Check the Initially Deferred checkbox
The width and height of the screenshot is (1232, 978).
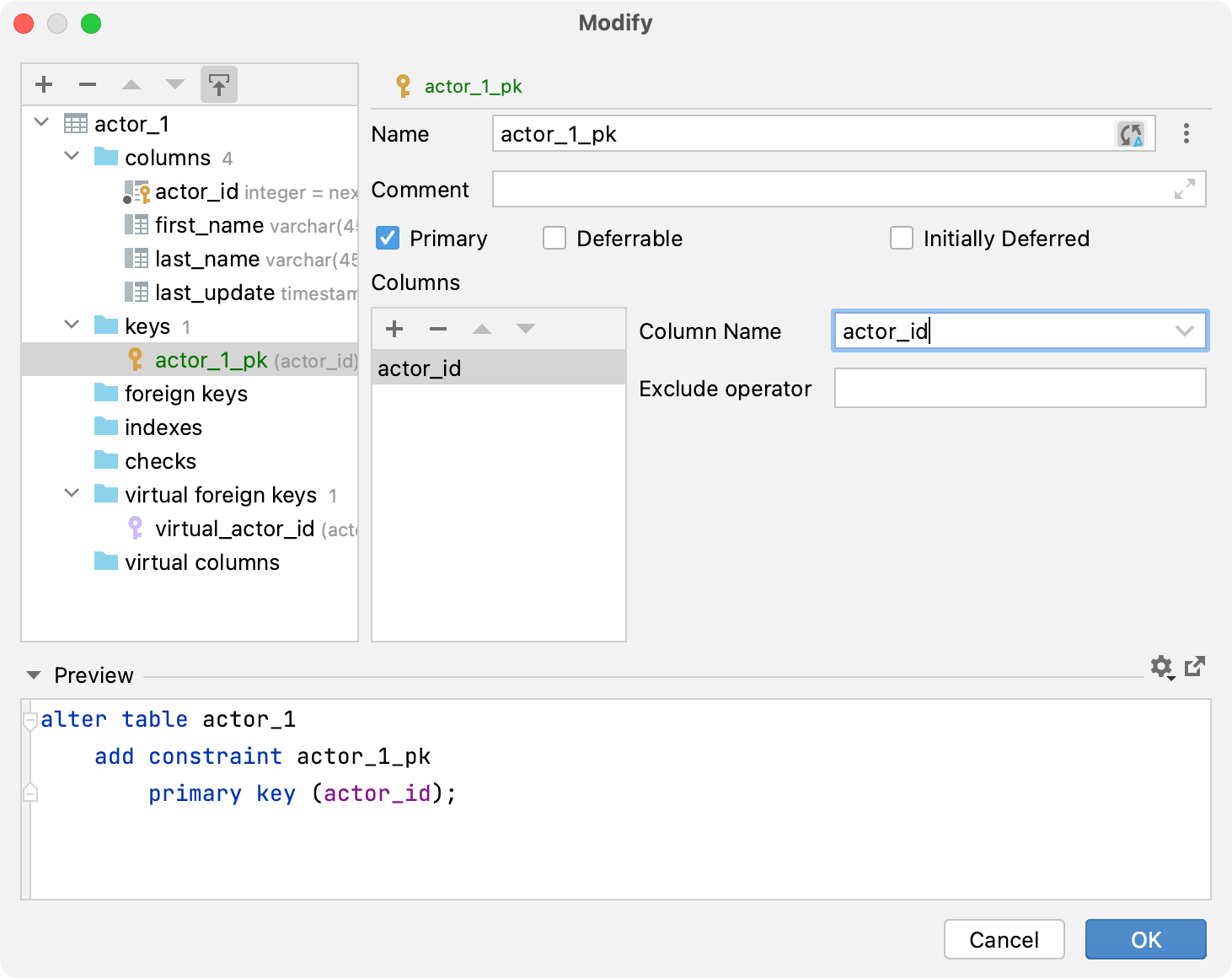click(x=902, y=239)
